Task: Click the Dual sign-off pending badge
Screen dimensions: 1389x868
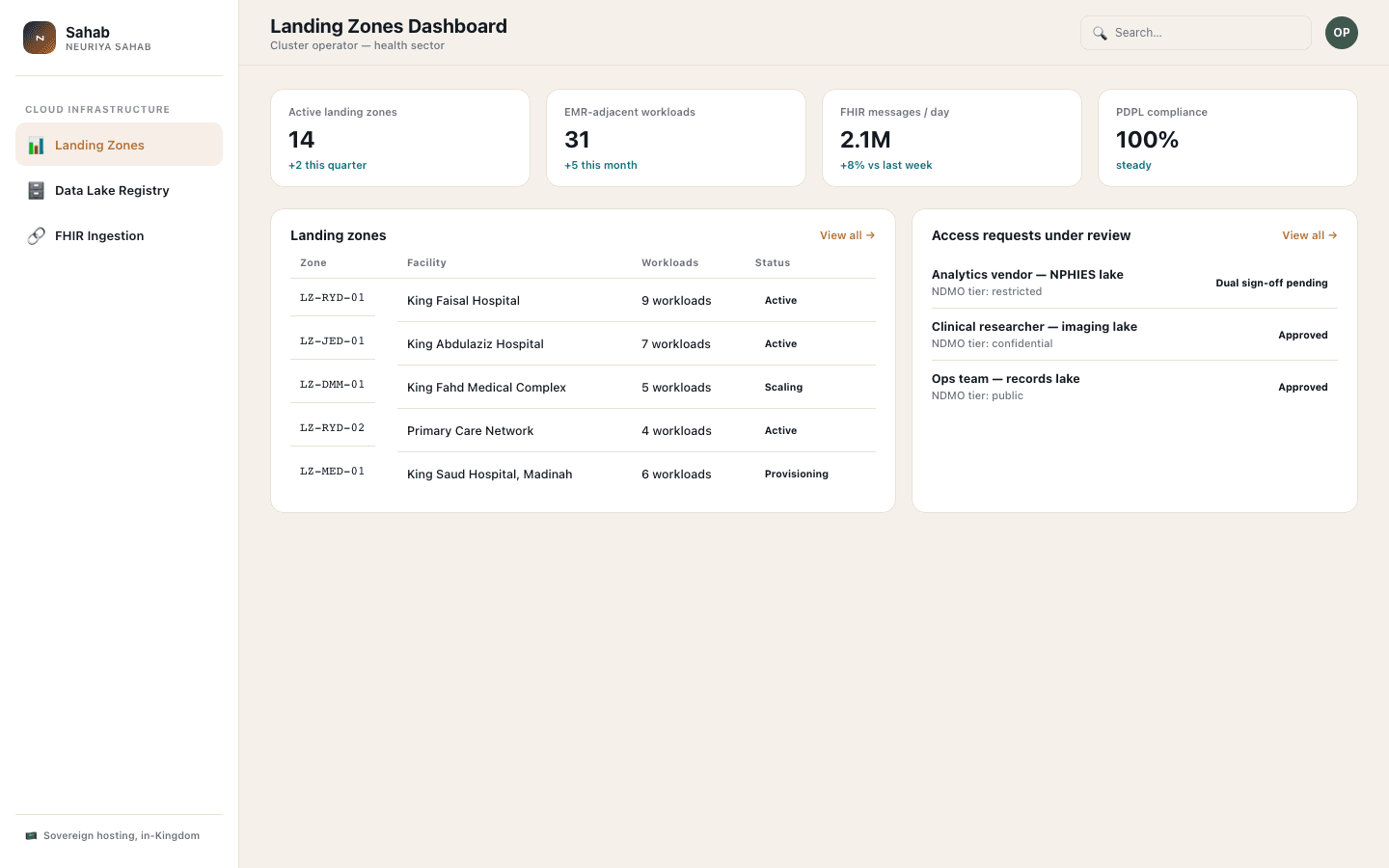Action: [1271, 283]
